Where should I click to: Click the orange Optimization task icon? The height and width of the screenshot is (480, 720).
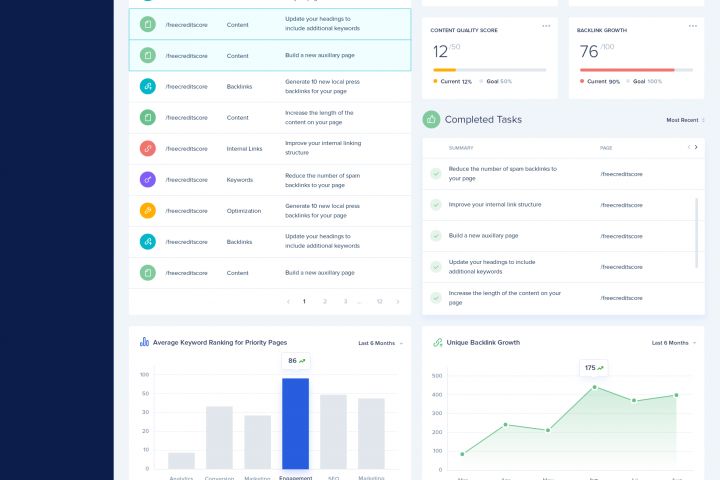tap(147, 210)
